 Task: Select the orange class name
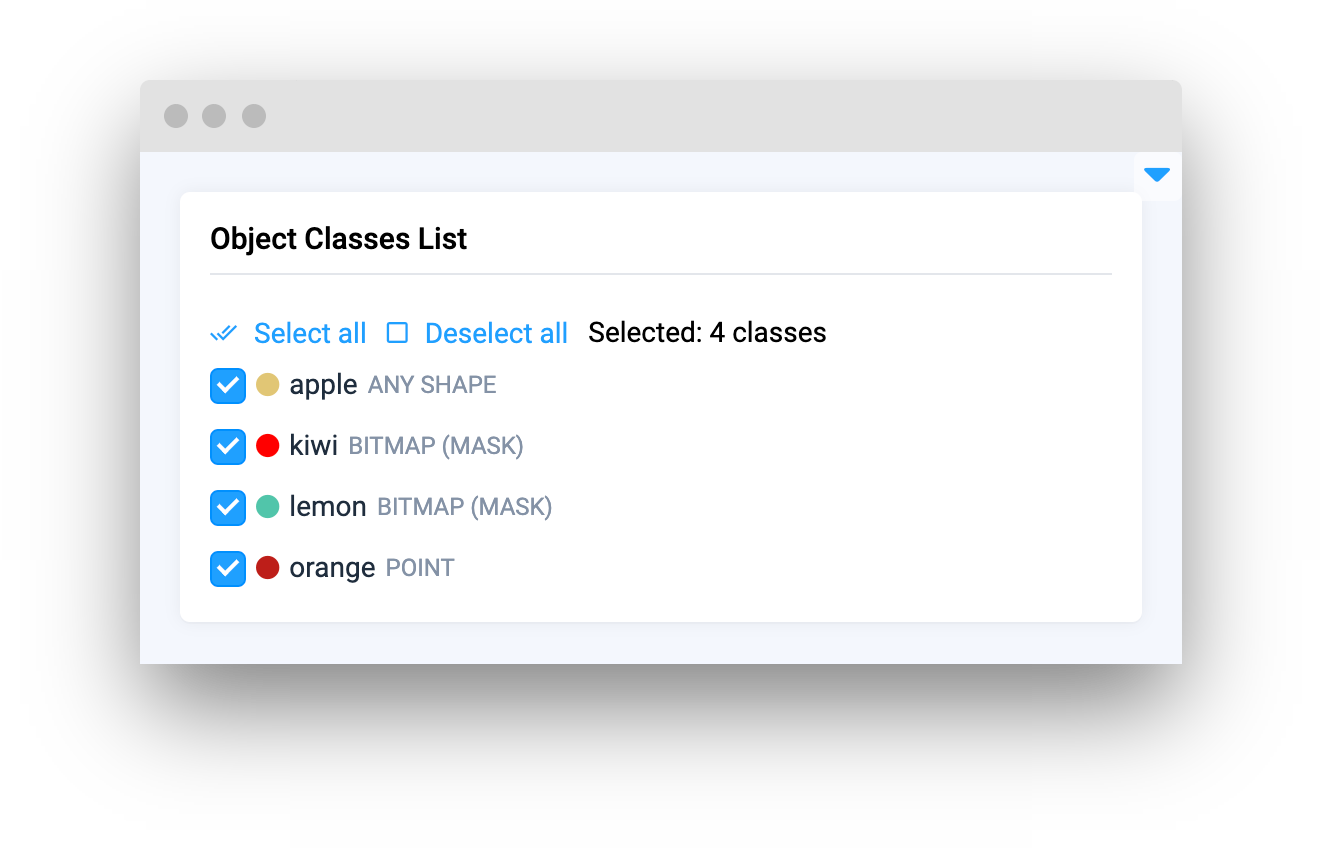click(332, 568)
